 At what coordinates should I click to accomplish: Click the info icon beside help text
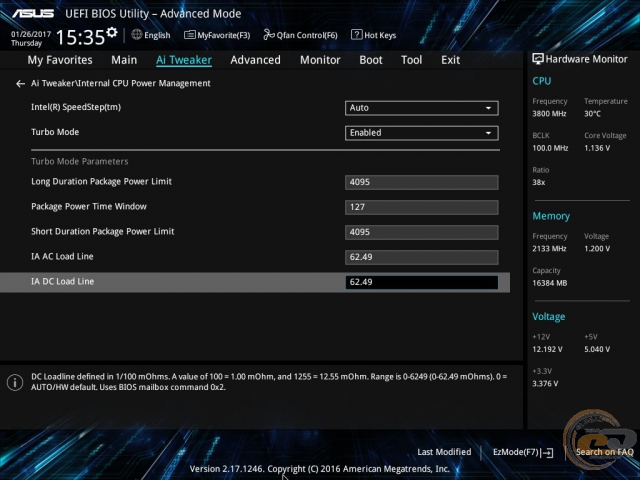(15, 382)
